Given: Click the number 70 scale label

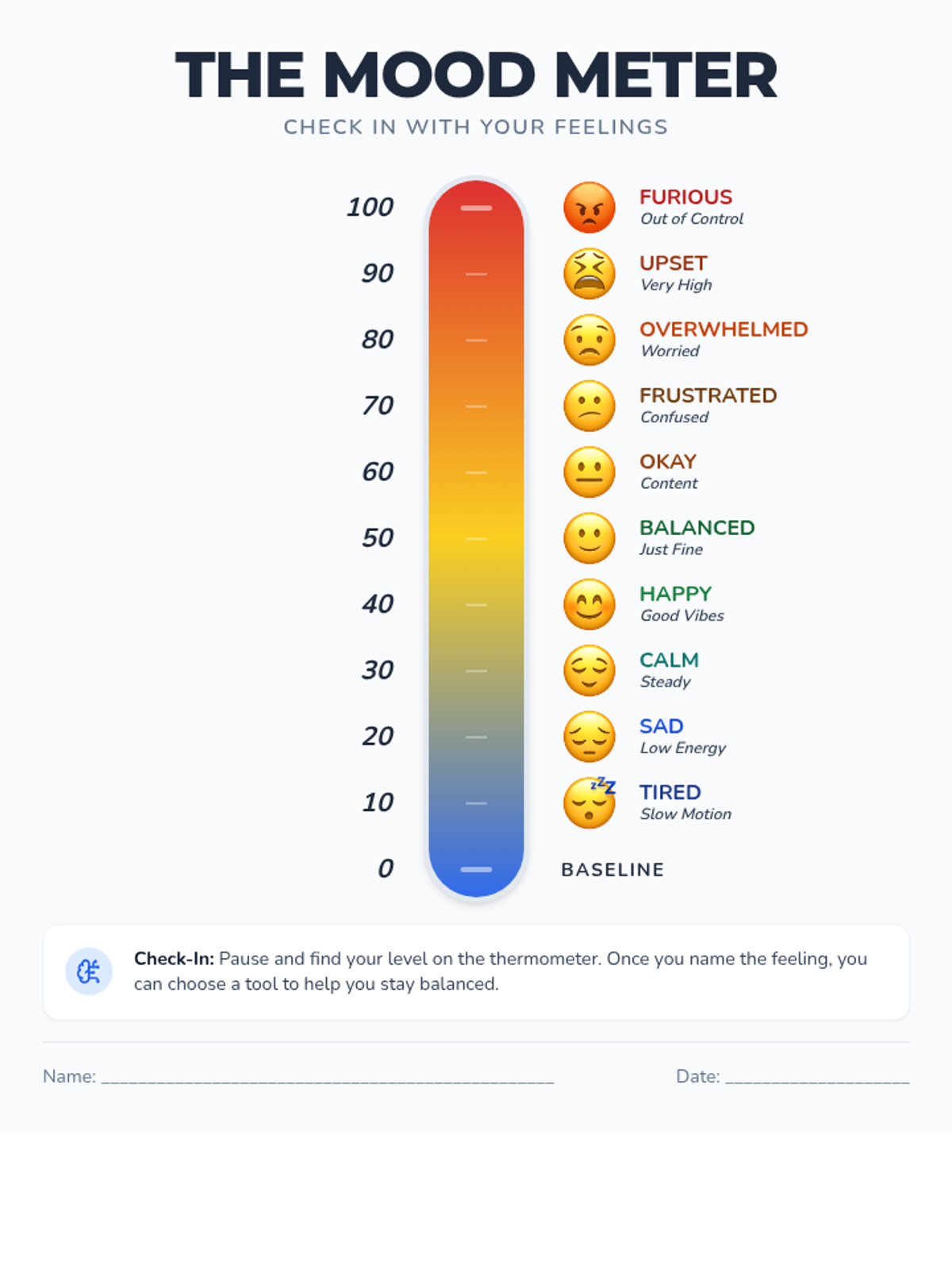Looking at the screenshot, I should coord(378,406).
